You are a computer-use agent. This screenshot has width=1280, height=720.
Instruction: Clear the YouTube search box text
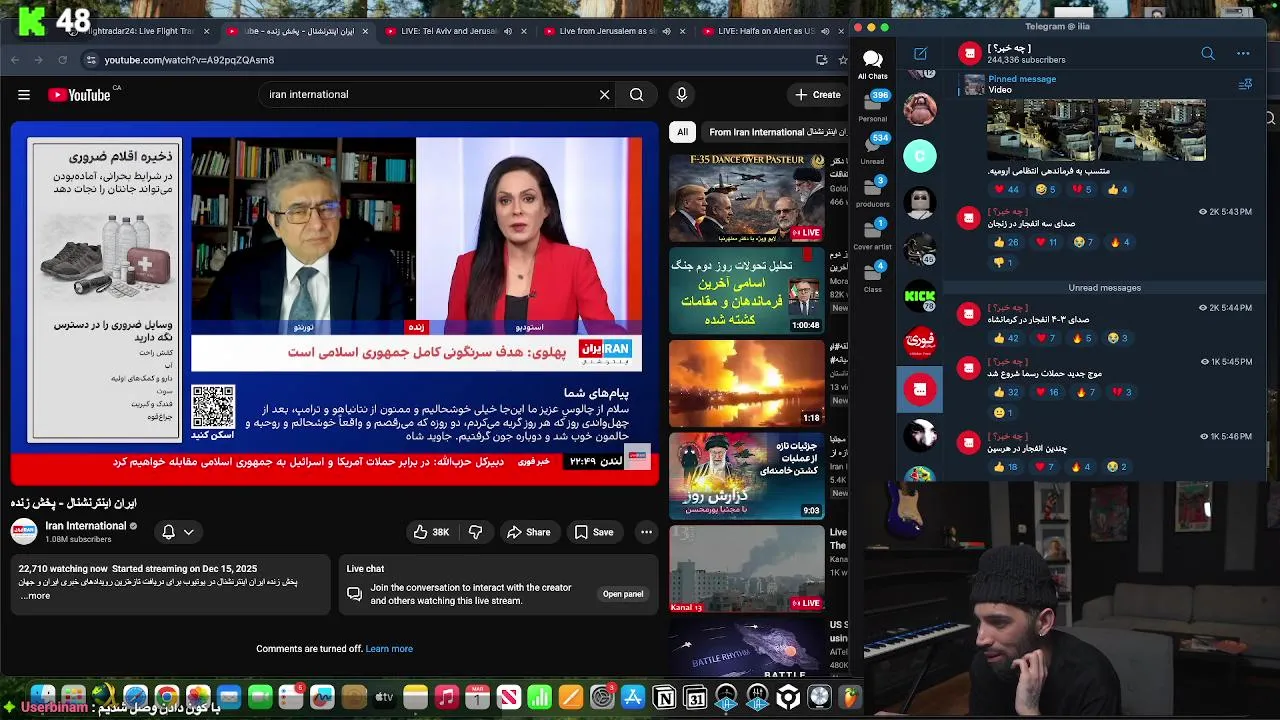[604, 94]
